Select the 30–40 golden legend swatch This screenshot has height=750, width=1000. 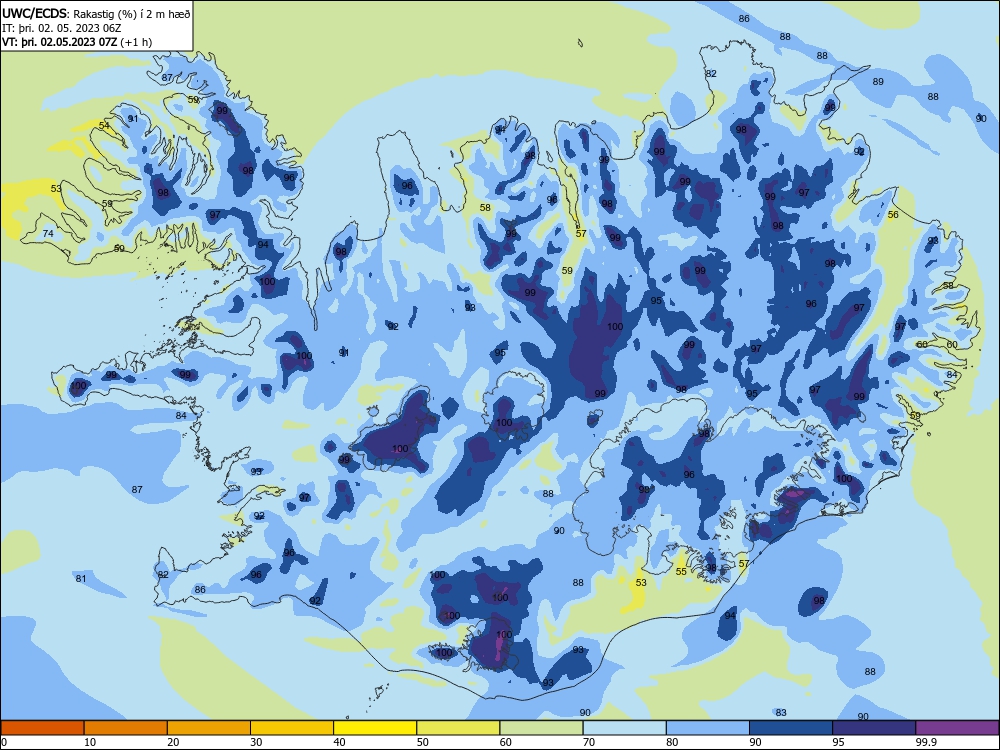(x=292, y=728)
